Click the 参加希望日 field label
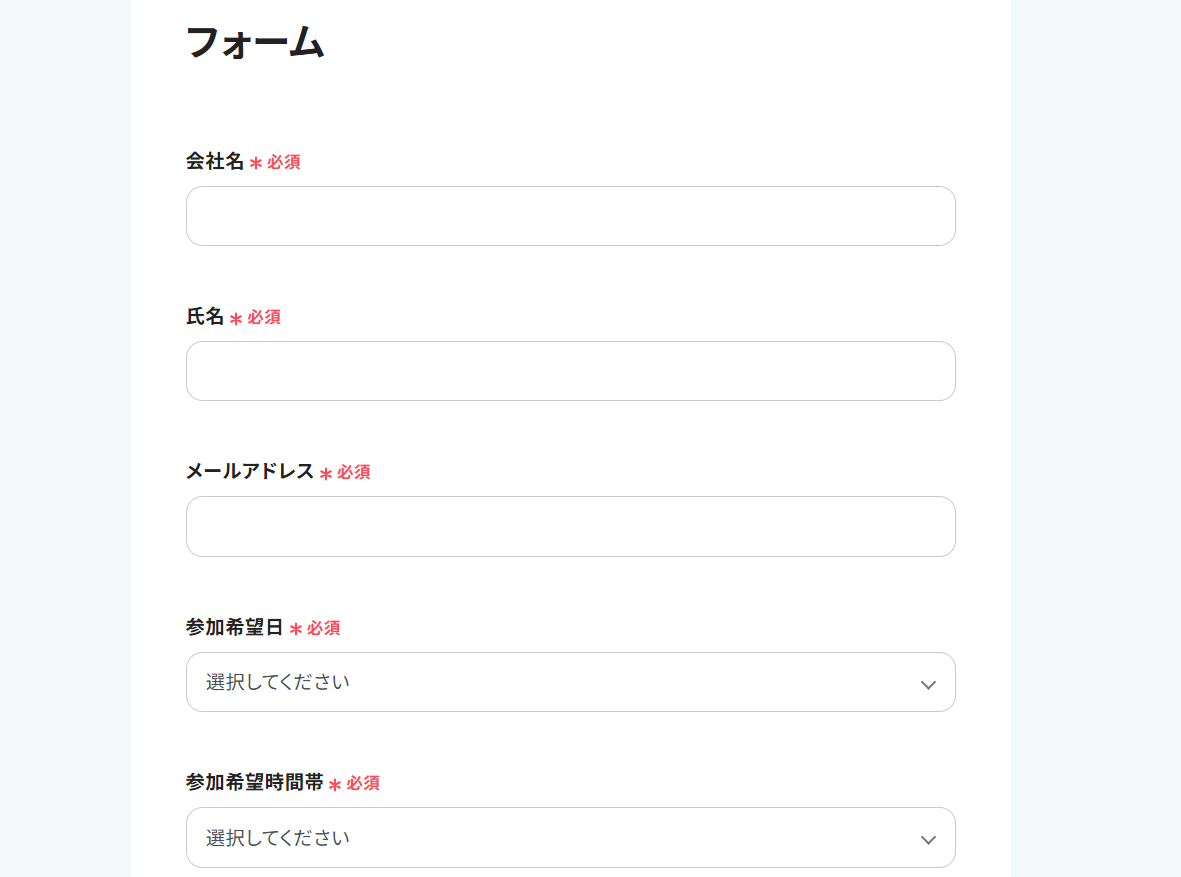Image resolution: width=1181 pixels, height=877 pixels. pos(235,627)
